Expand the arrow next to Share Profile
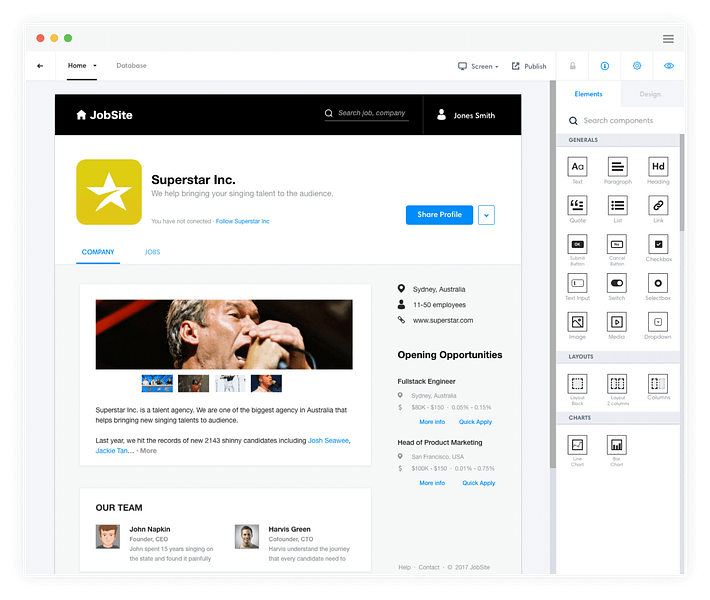This screenshot has height=600, width=710. [x=486, y=215]
